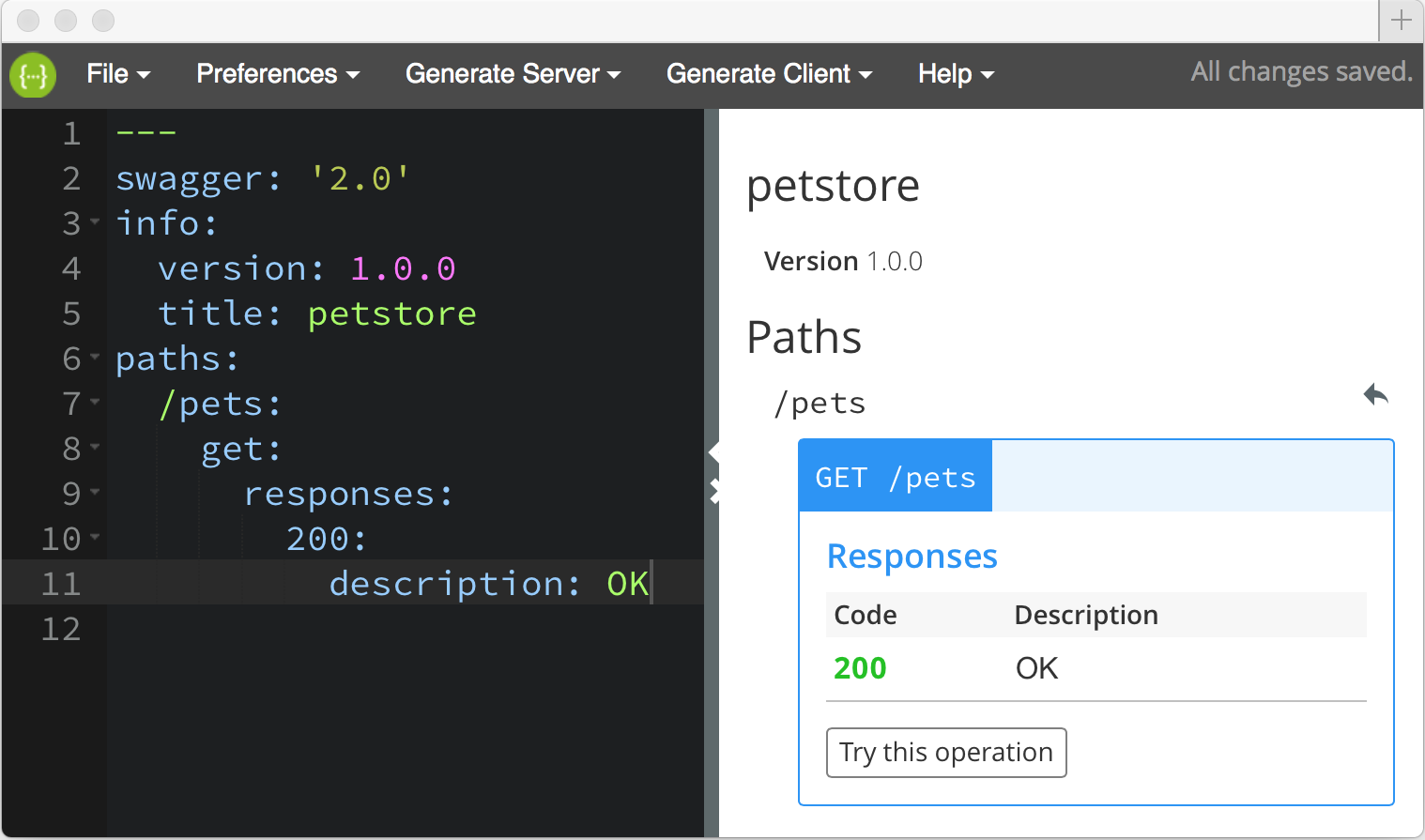Collapse the get fold arrow on line 8
The width and height of the screenshot is (1425, 840).
point(95,448)
